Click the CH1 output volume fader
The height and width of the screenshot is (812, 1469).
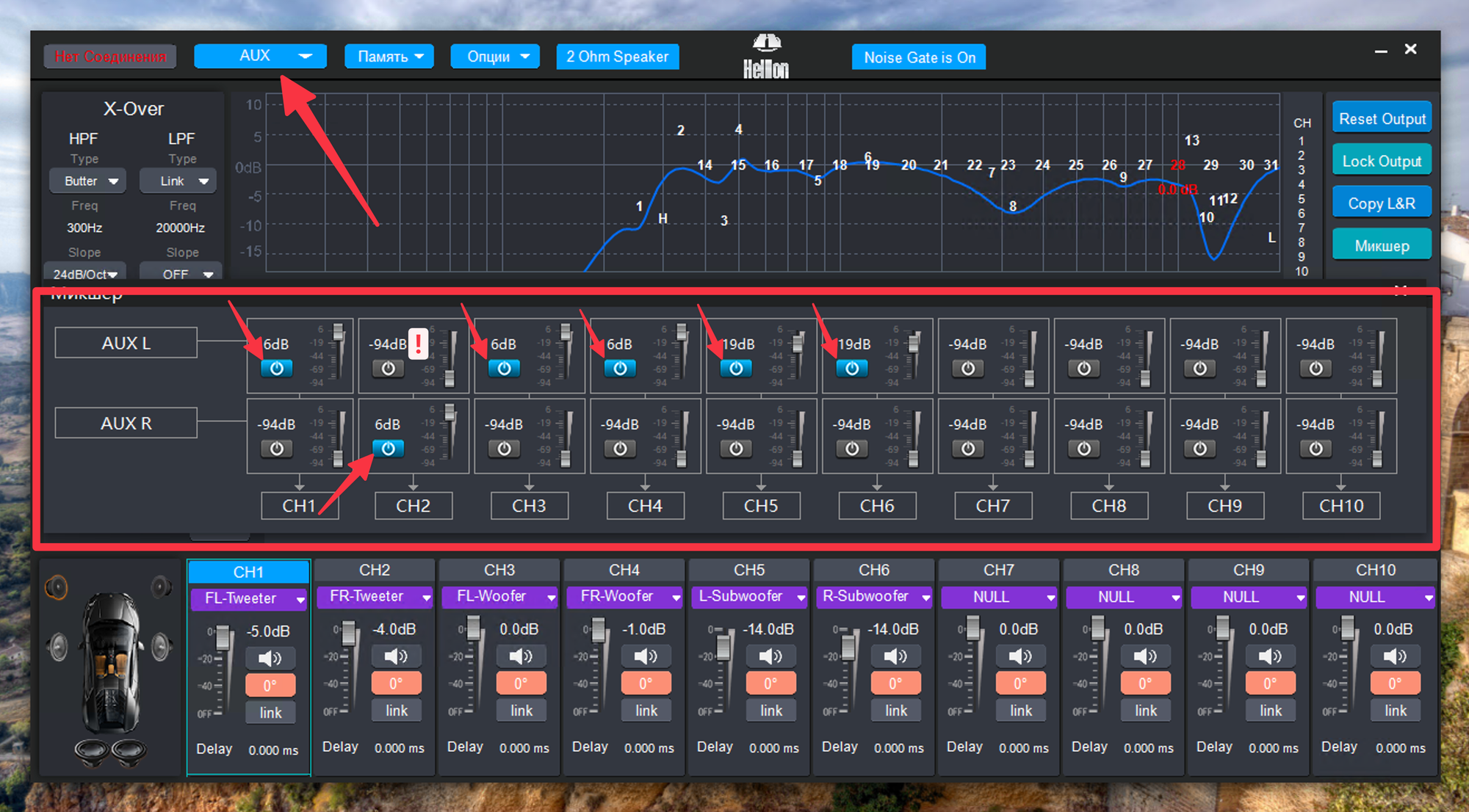point(224,636)
